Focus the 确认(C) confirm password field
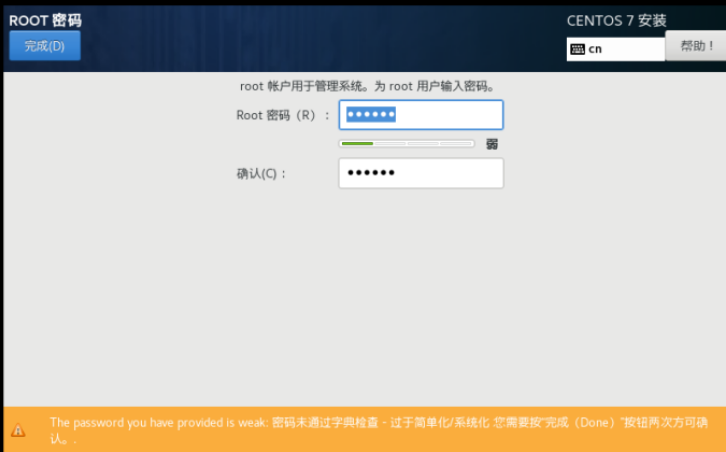 (421, 173)
